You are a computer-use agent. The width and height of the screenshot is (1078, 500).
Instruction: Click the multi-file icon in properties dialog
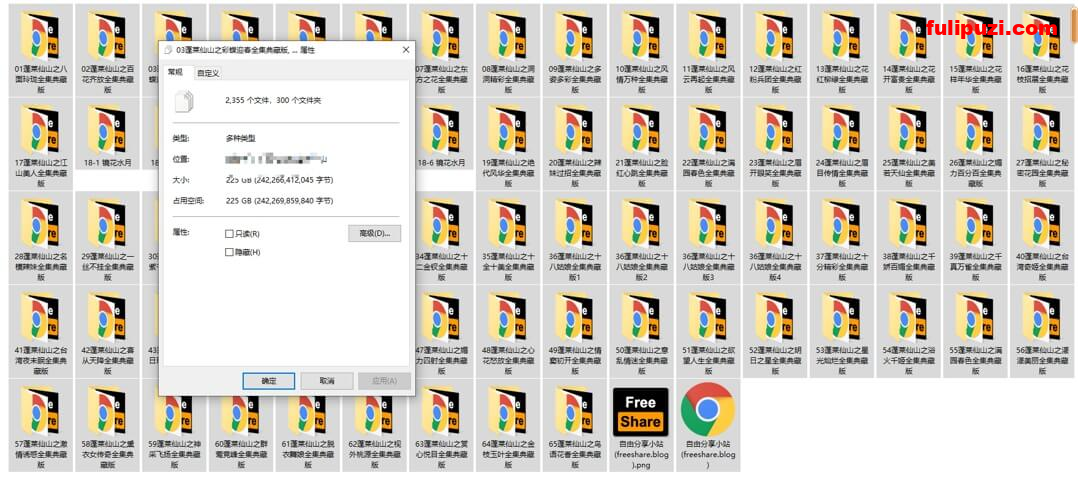[x=185, y=100]
